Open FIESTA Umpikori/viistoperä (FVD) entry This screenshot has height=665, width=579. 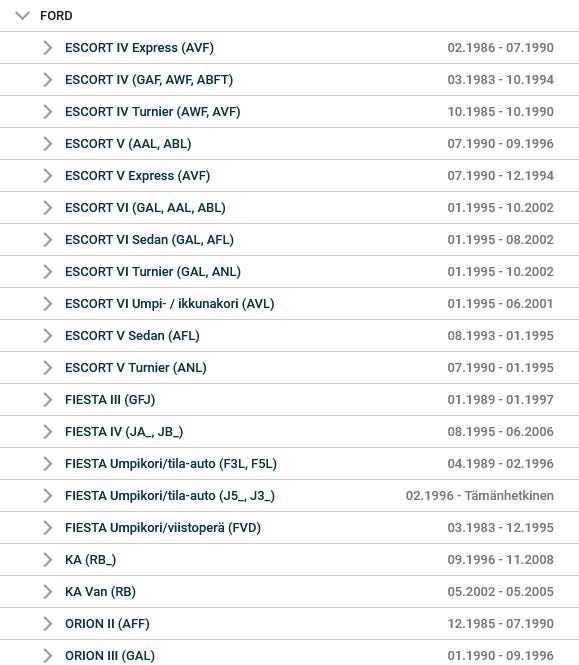pos(289,528)
